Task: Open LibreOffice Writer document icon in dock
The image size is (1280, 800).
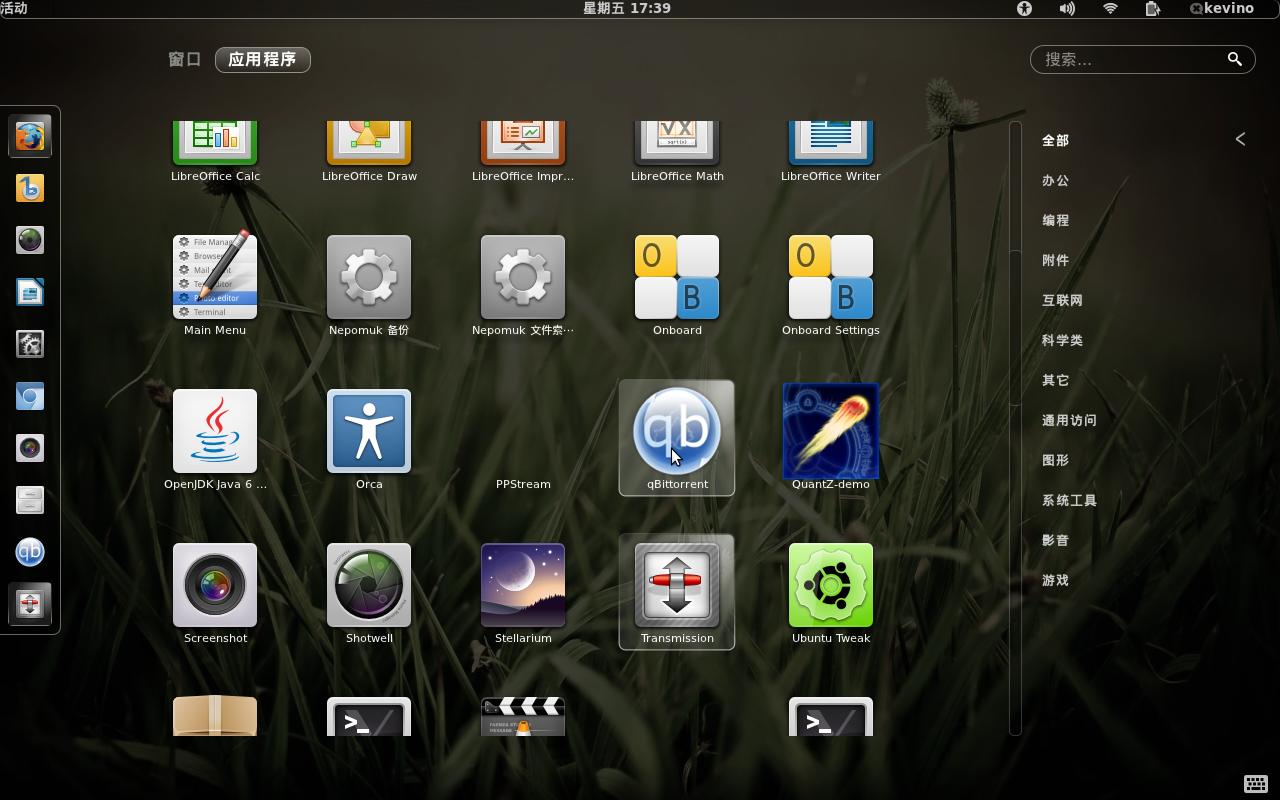Action: [30, 292]
